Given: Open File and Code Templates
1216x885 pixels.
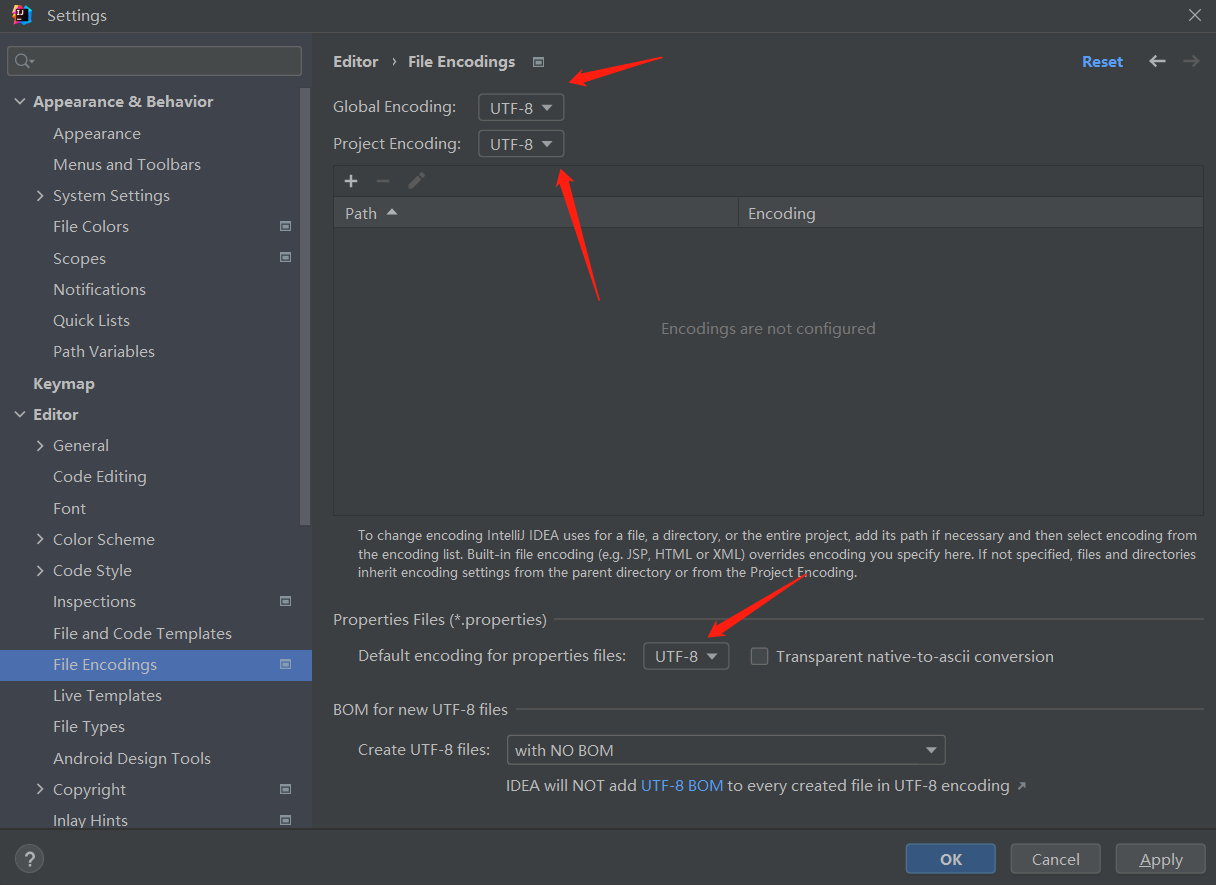Looking at the screenshot, I should point(142,633).
